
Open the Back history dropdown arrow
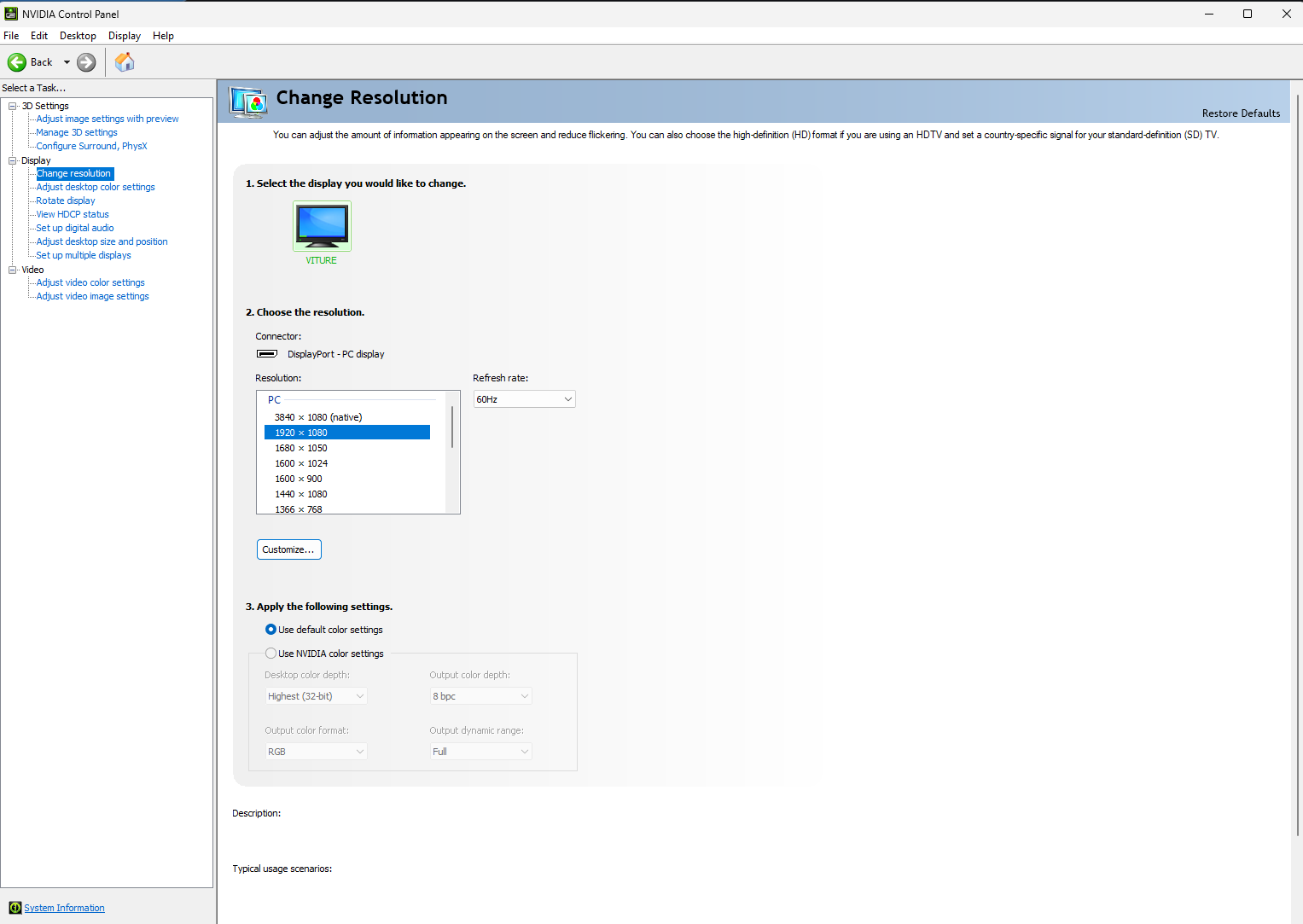pyautogui.click(x=67, y=62)
